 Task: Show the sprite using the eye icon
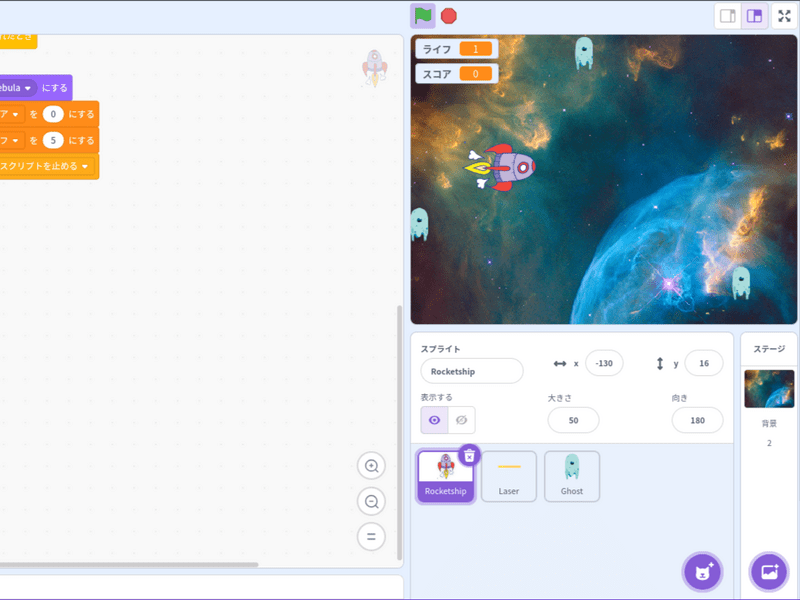pos(434,420)
